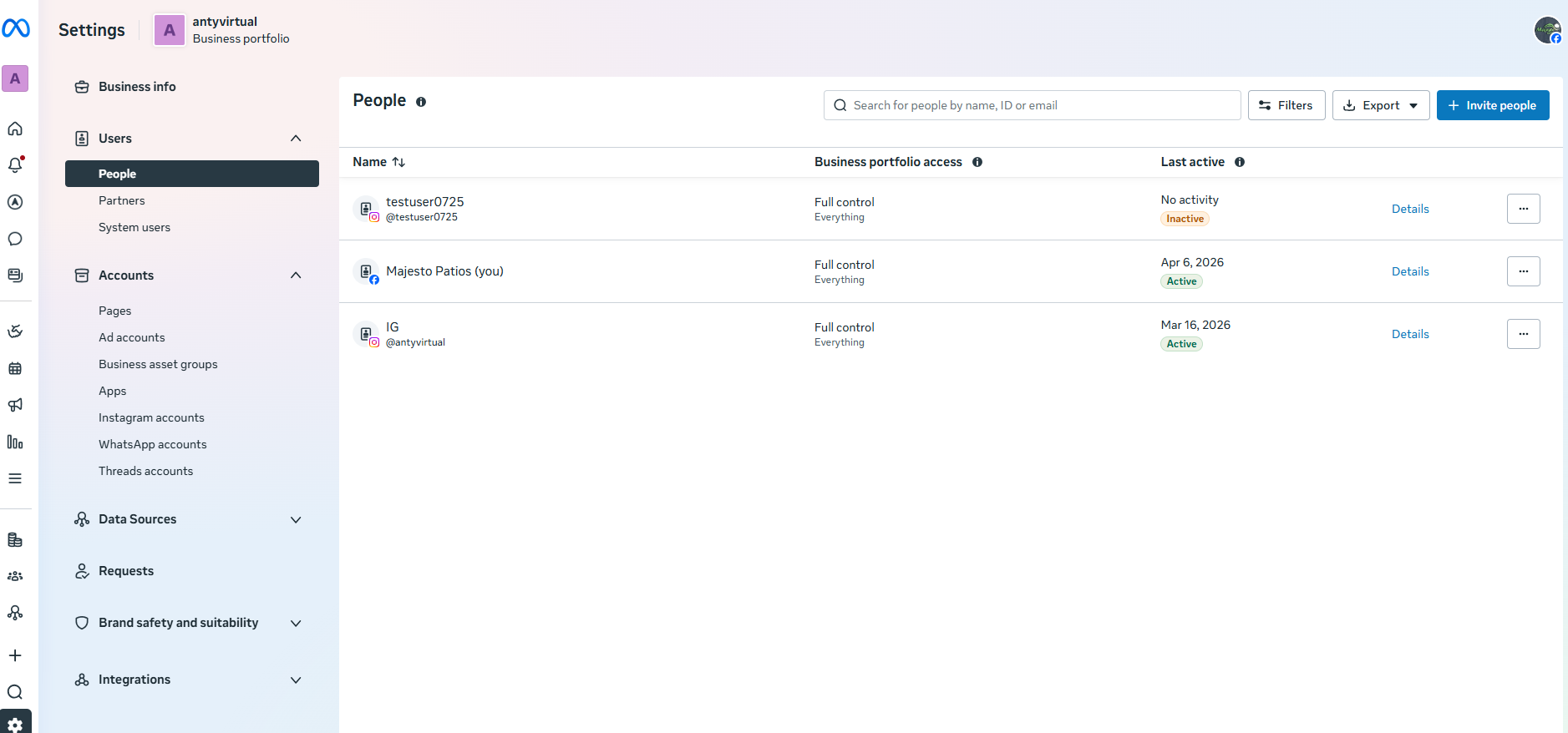Click the Mar 16, 2026 date

tap(1195, 325)
